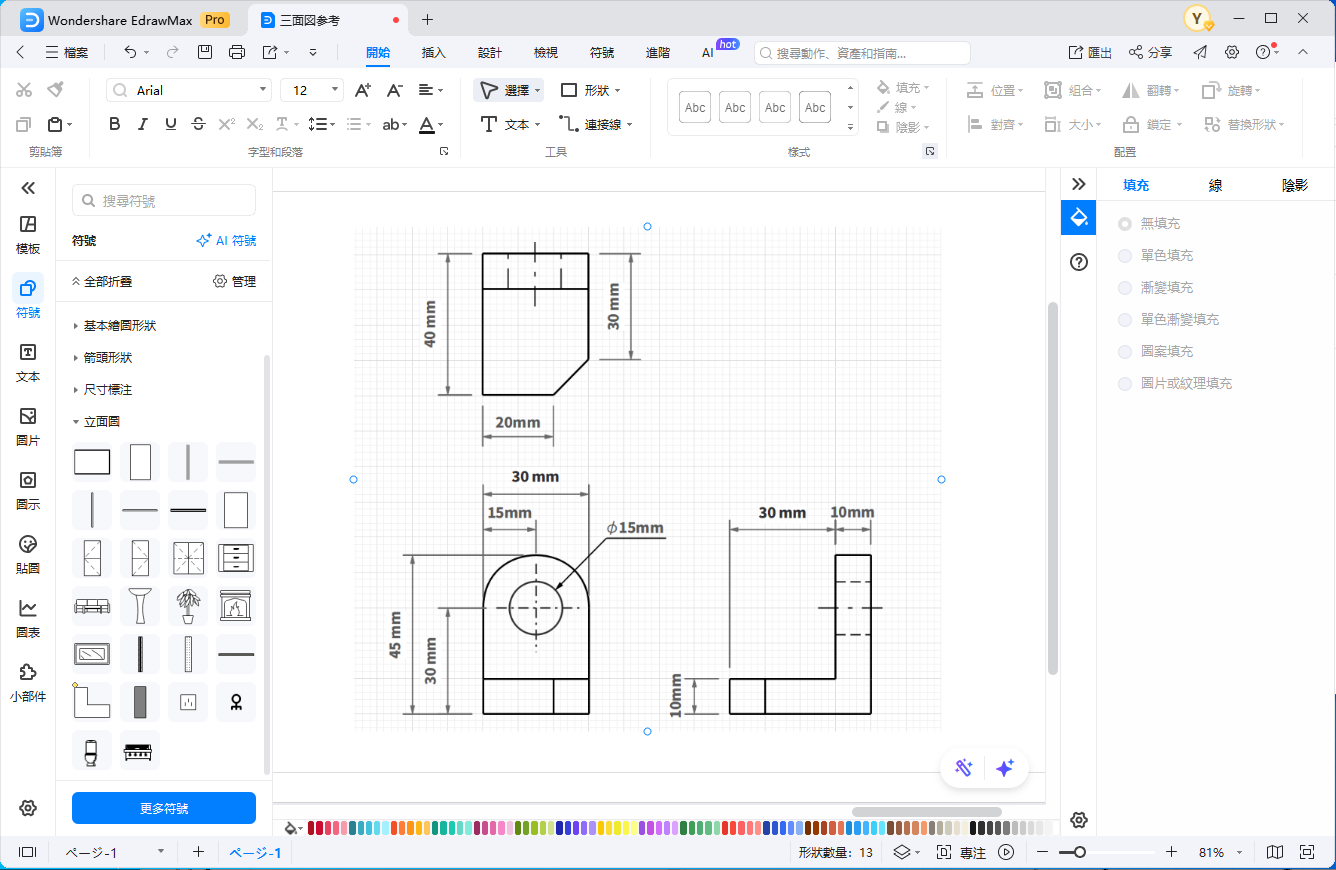Pick the first red color swatch in palette
Screen dimensions: 1336x870
(312, 828)
